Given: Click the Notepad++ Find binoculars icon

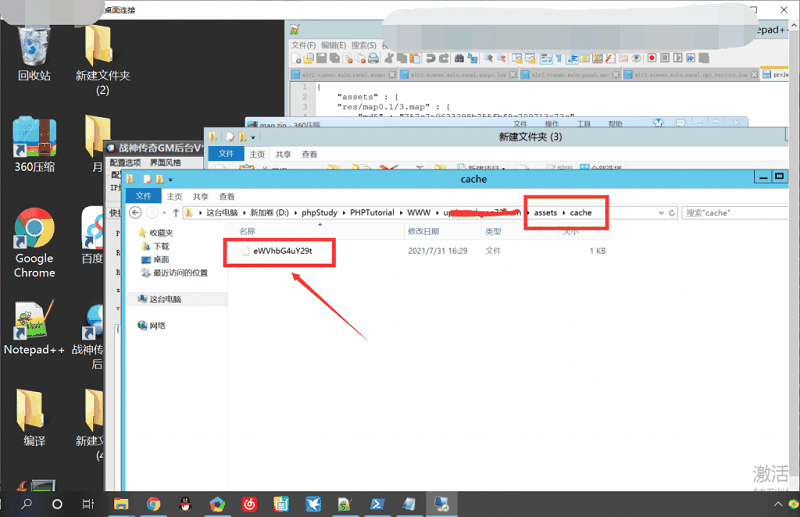Looking at the screenshot, I should 459,59.
